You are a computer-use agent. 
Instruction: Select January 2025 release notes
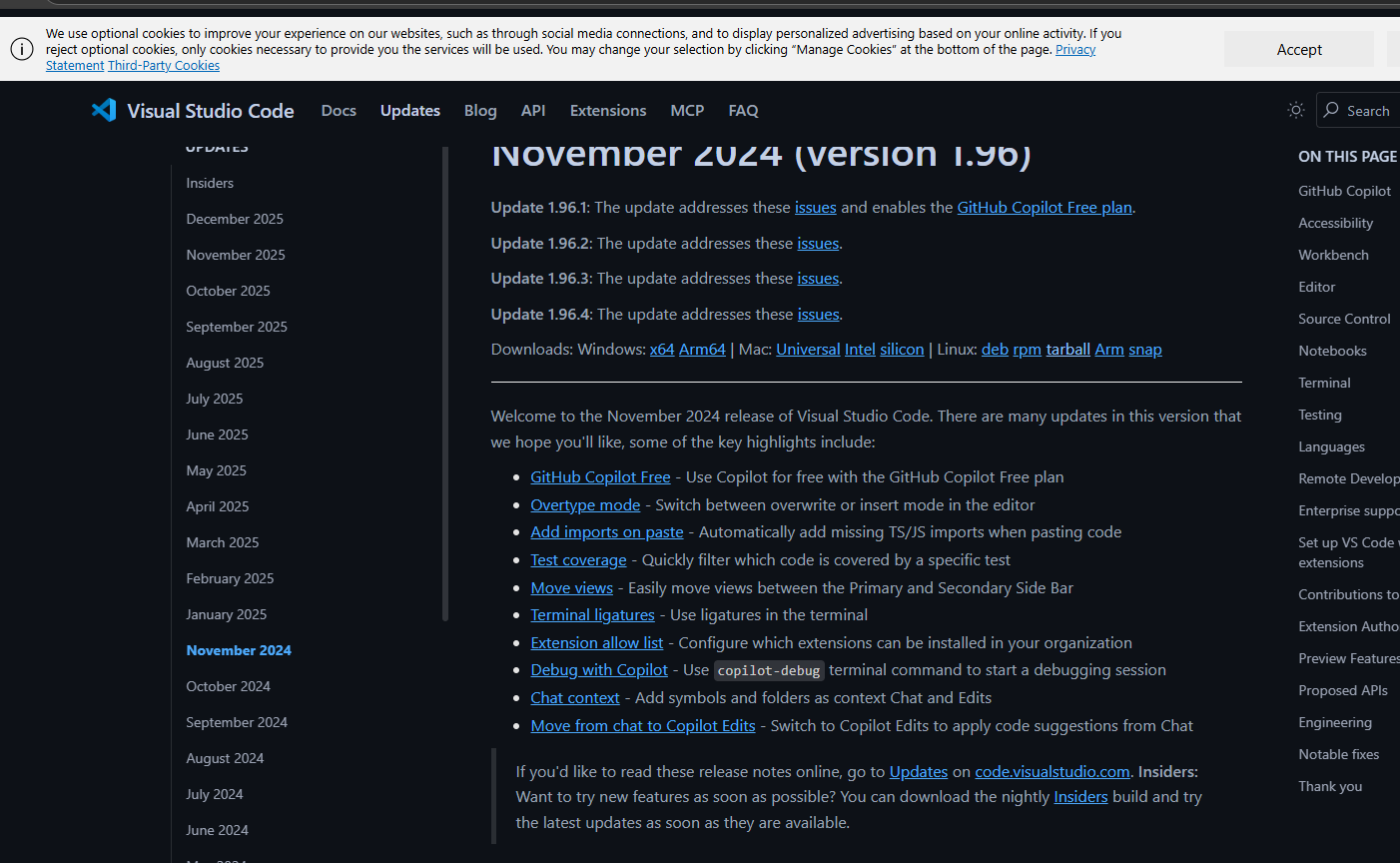click(x=227, y=614)
